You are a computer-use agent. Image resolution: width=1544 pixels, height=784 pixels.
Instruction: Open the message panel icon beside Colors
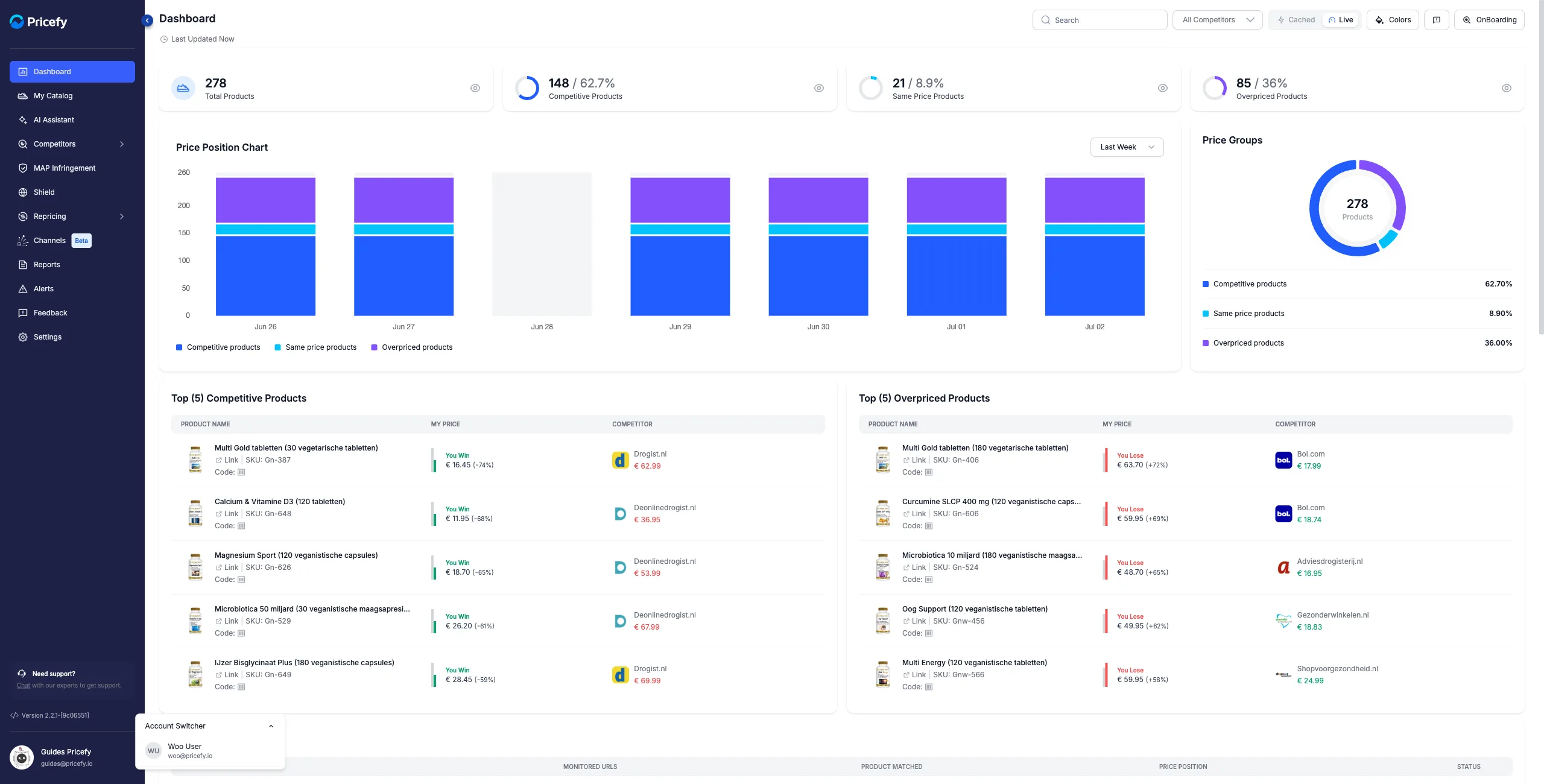click(x=1437, y=20)
